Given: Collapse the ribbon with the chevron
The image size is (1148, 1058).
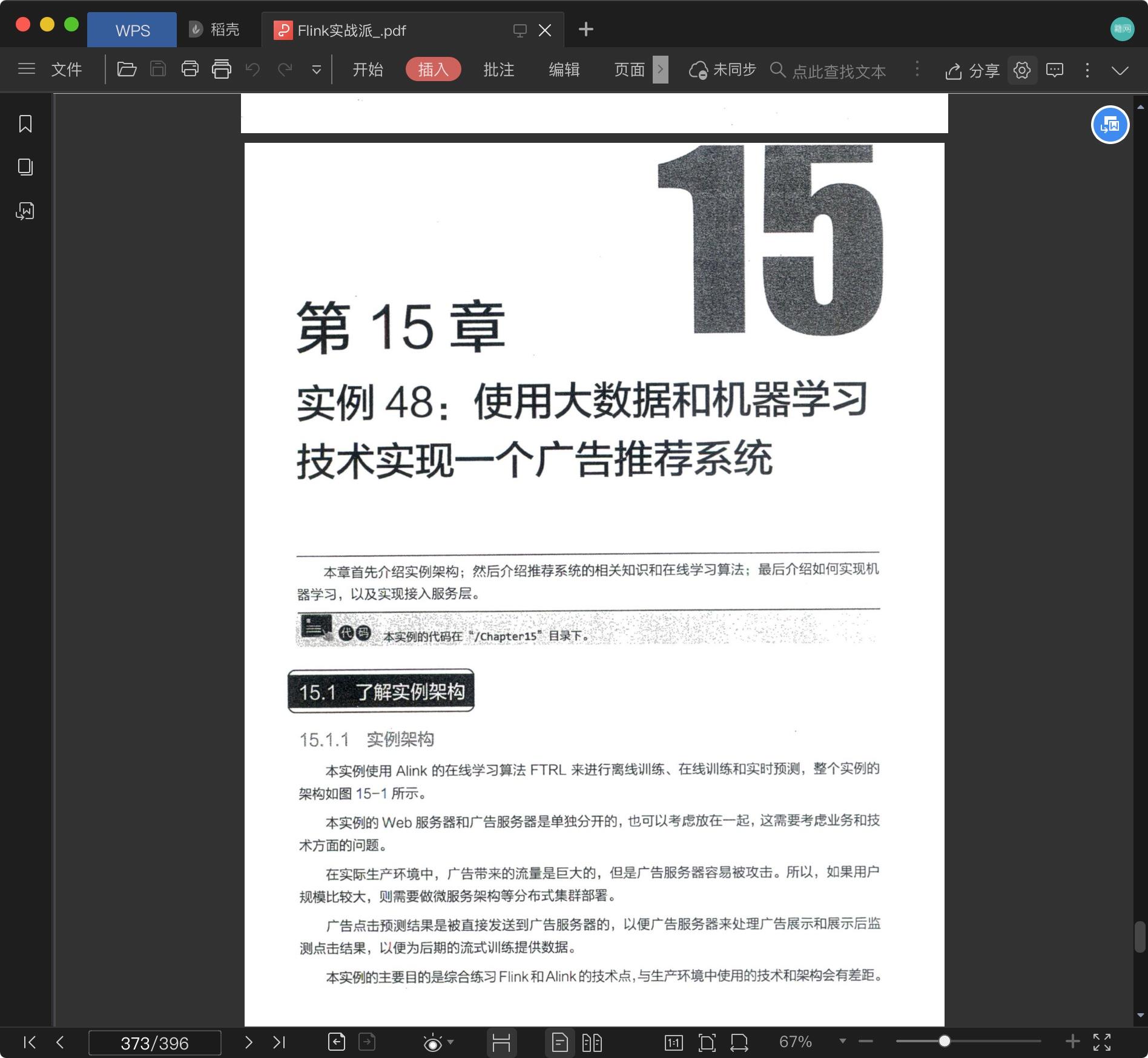Looking at the screenshot, I should tap(1120, 71).
